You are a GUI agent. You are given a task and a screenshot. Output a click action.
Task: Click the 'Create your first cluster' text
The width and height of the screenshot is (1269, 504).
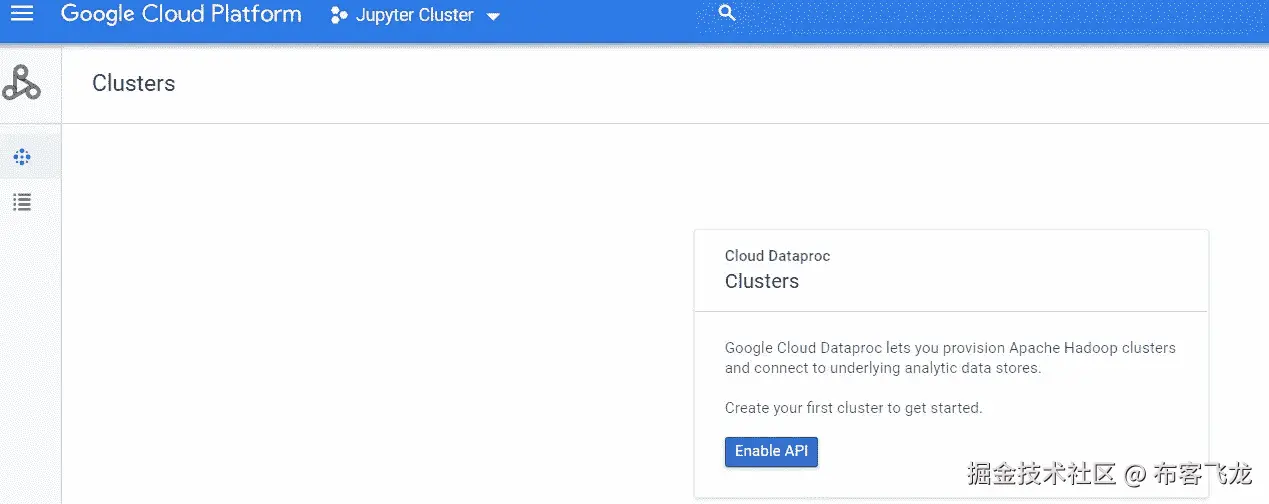coord(853,408)
